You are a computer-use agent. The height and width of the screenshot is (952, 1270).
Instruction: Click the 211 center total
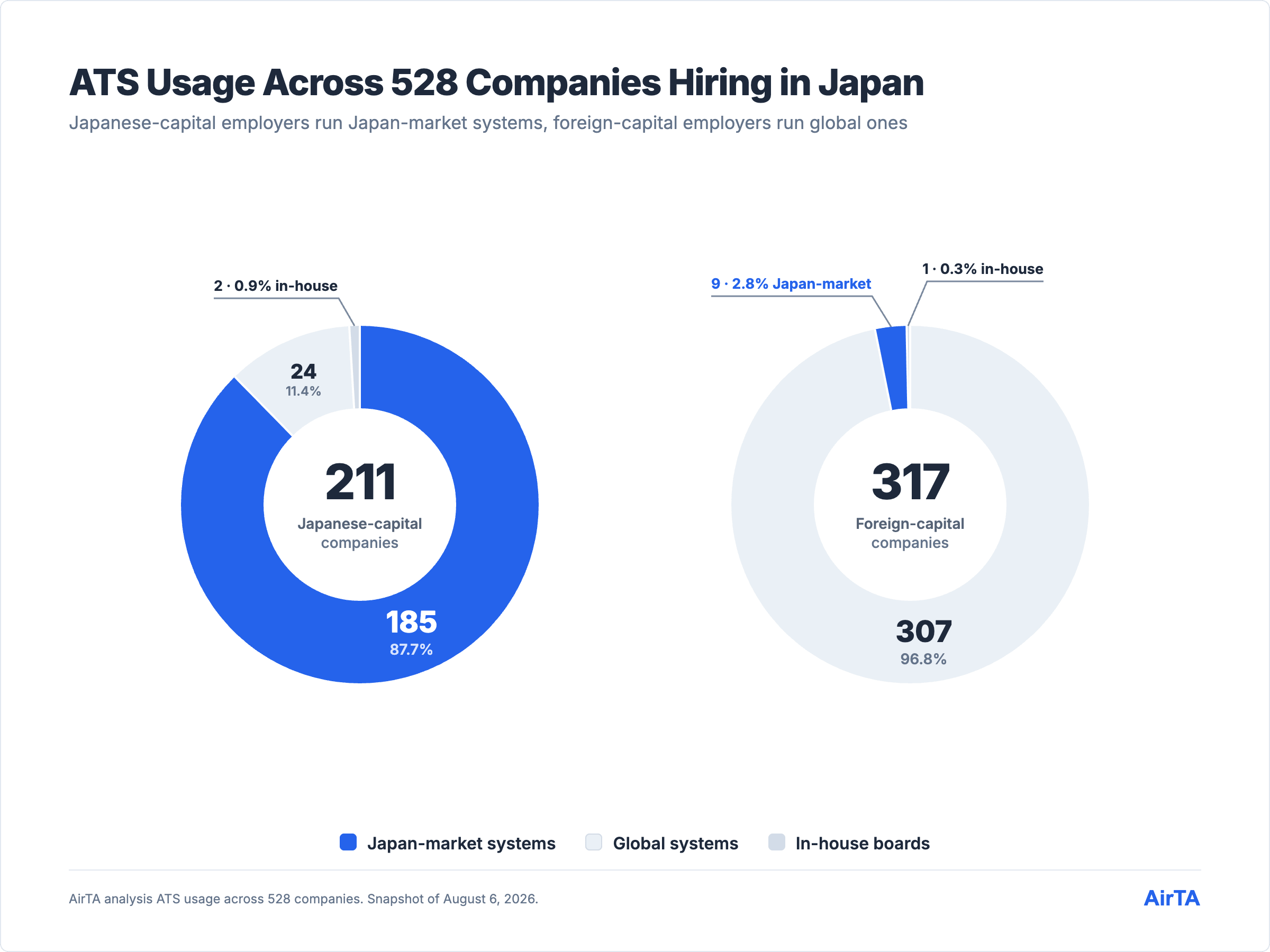pos(360,482)
